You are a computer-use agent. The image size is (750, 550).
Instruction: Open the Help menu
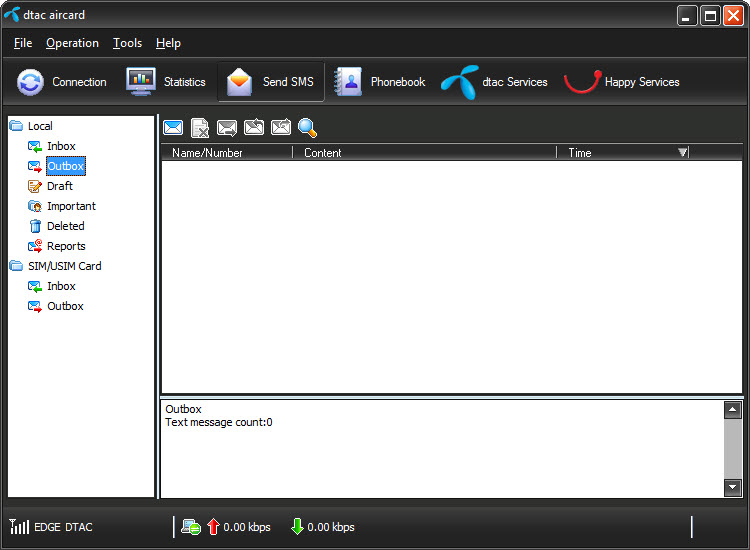[168, 43]
